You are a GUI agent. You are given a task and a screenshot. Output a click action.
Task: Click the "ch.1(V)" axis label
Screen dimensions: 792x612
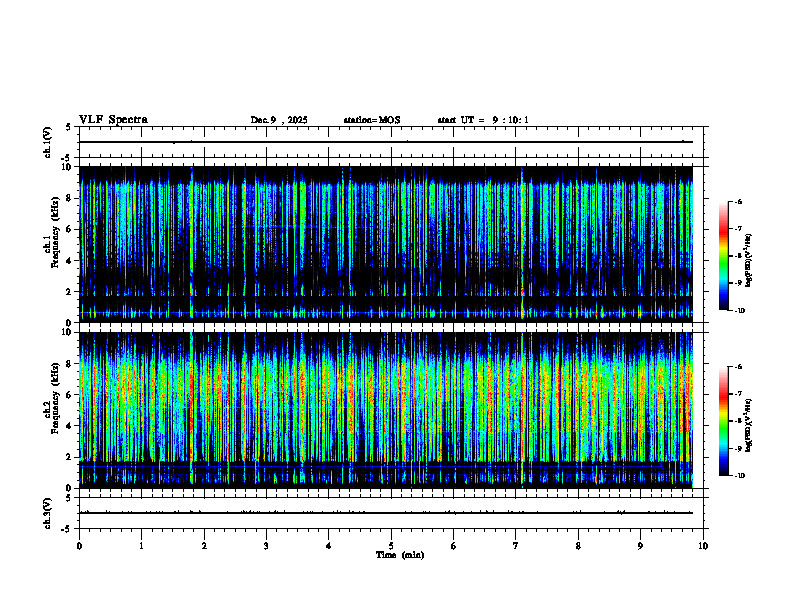pyautogui.click(x=48, y=142)
